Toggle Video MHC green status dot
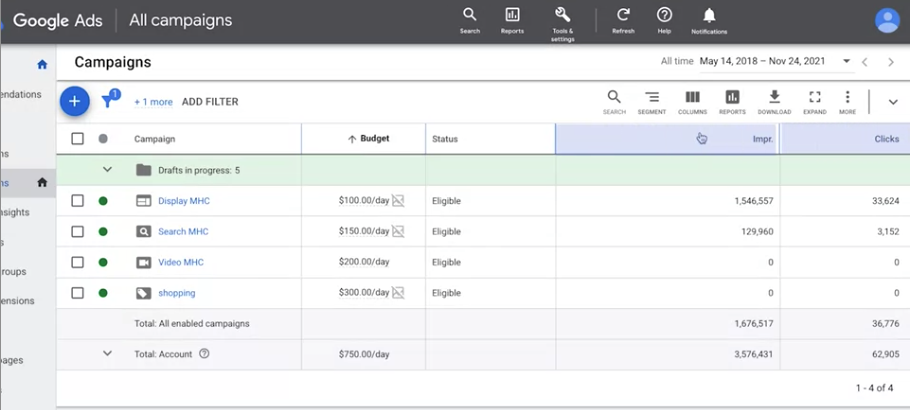Viewport: 910px width, 410px height. coord(103,262)
